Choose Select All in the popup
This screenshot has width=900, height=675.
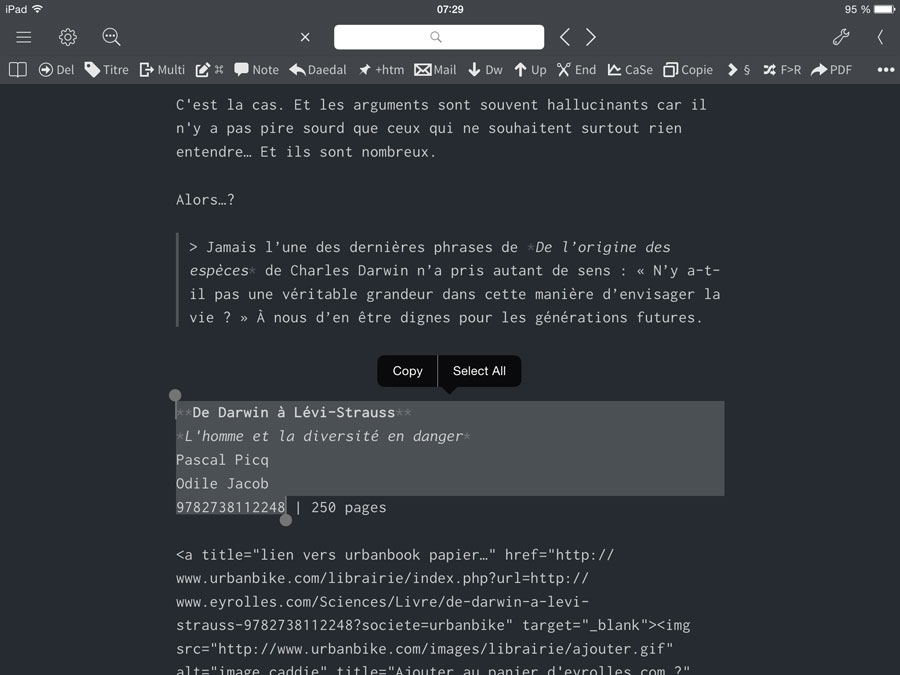(479, 371)
